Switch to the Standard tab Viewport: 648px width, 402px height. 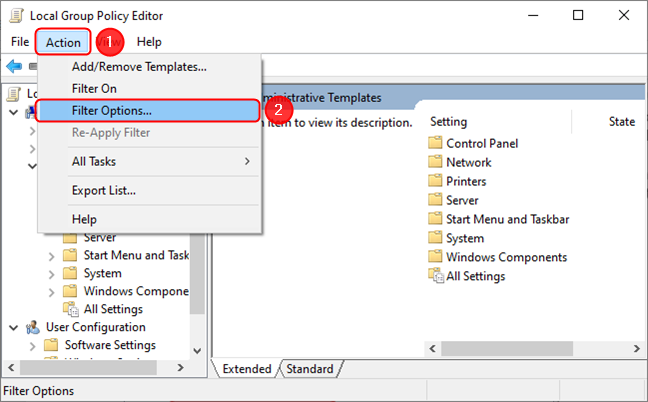click(x=310, y=369)
